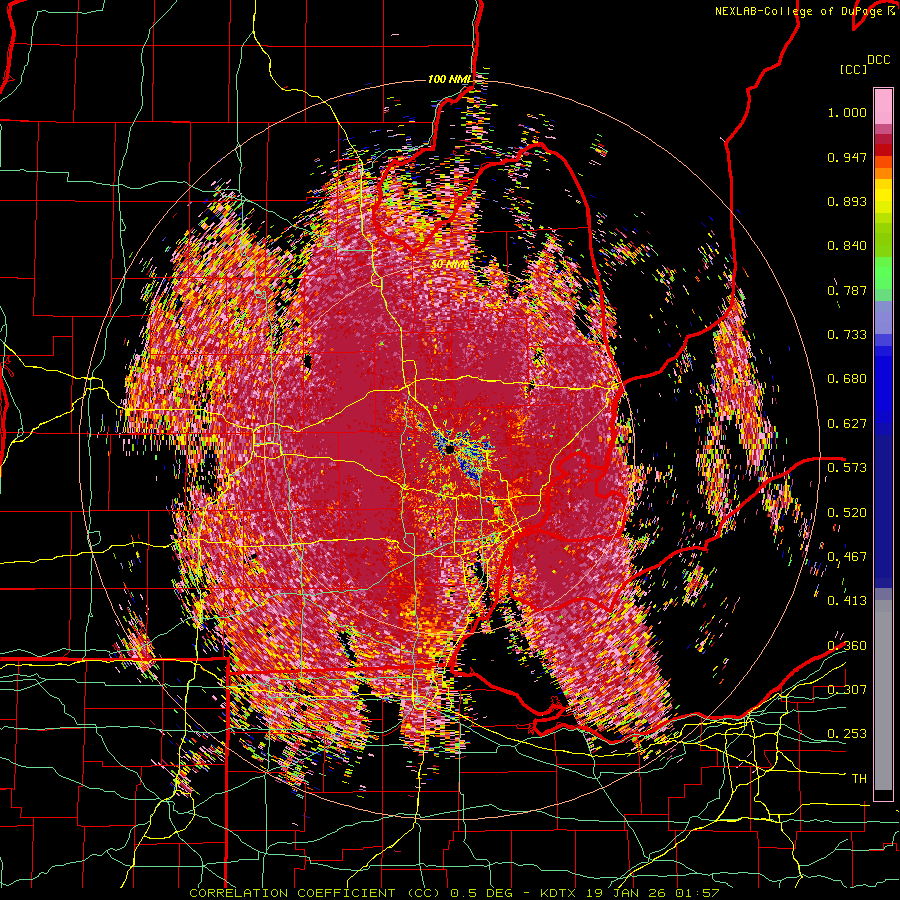Select the 0.680 legend value
This screenshot has width=900, height=900.
click(x=847, y=379)
